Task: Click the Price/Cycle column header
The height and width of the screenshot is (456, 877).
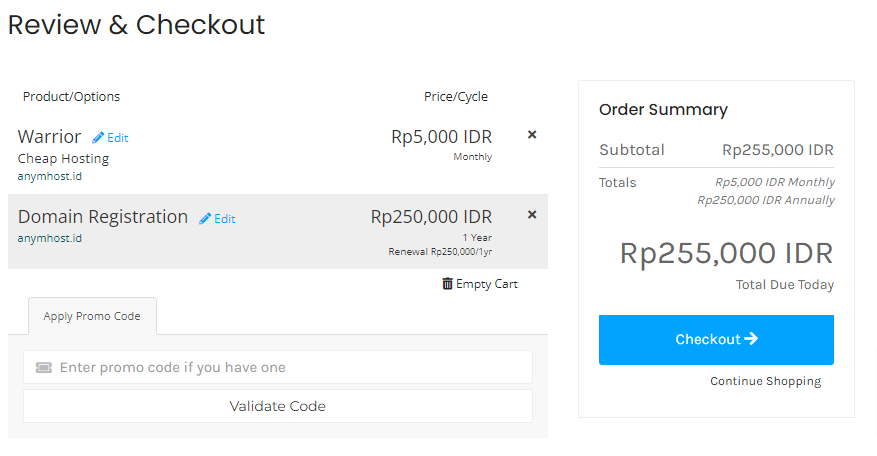Action: (455, 97)
